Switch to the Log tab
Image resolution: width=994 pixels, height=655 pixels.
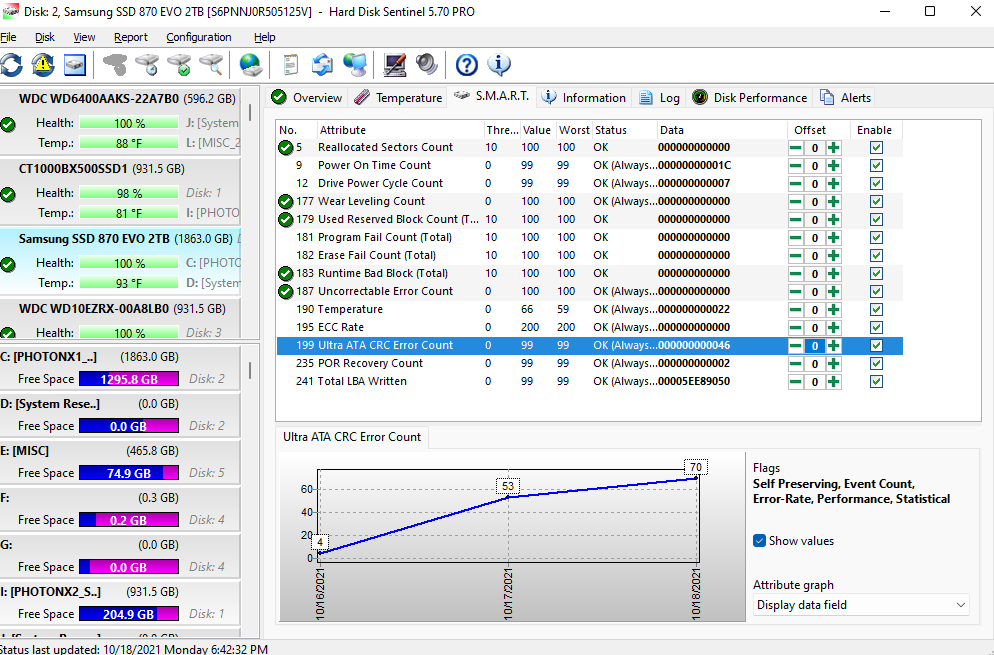click(x=660, y=98)
